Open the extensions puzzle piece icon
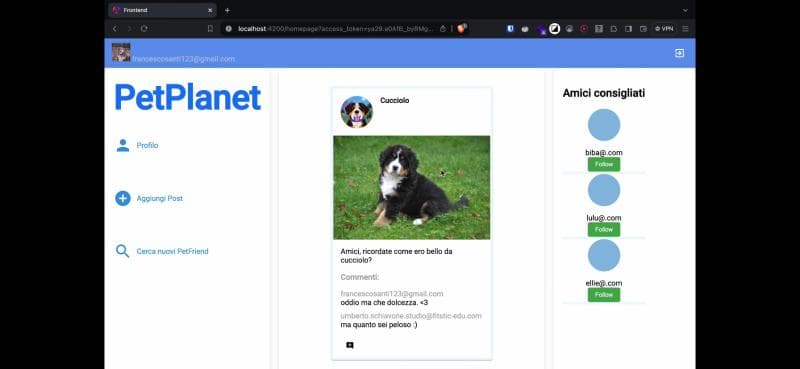 [614, 29]
